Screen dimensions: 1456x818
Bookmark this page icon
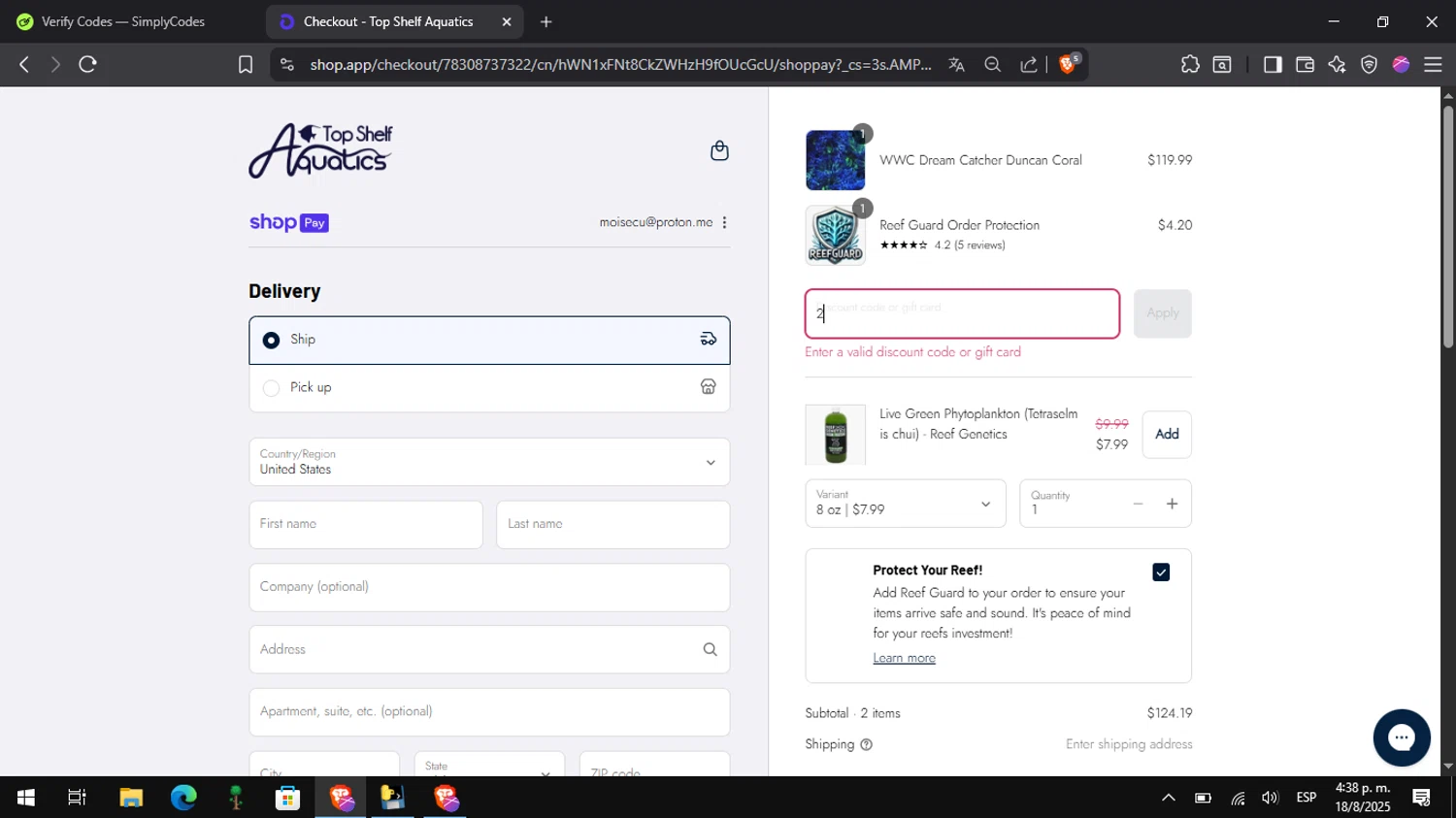pos(246,64)
